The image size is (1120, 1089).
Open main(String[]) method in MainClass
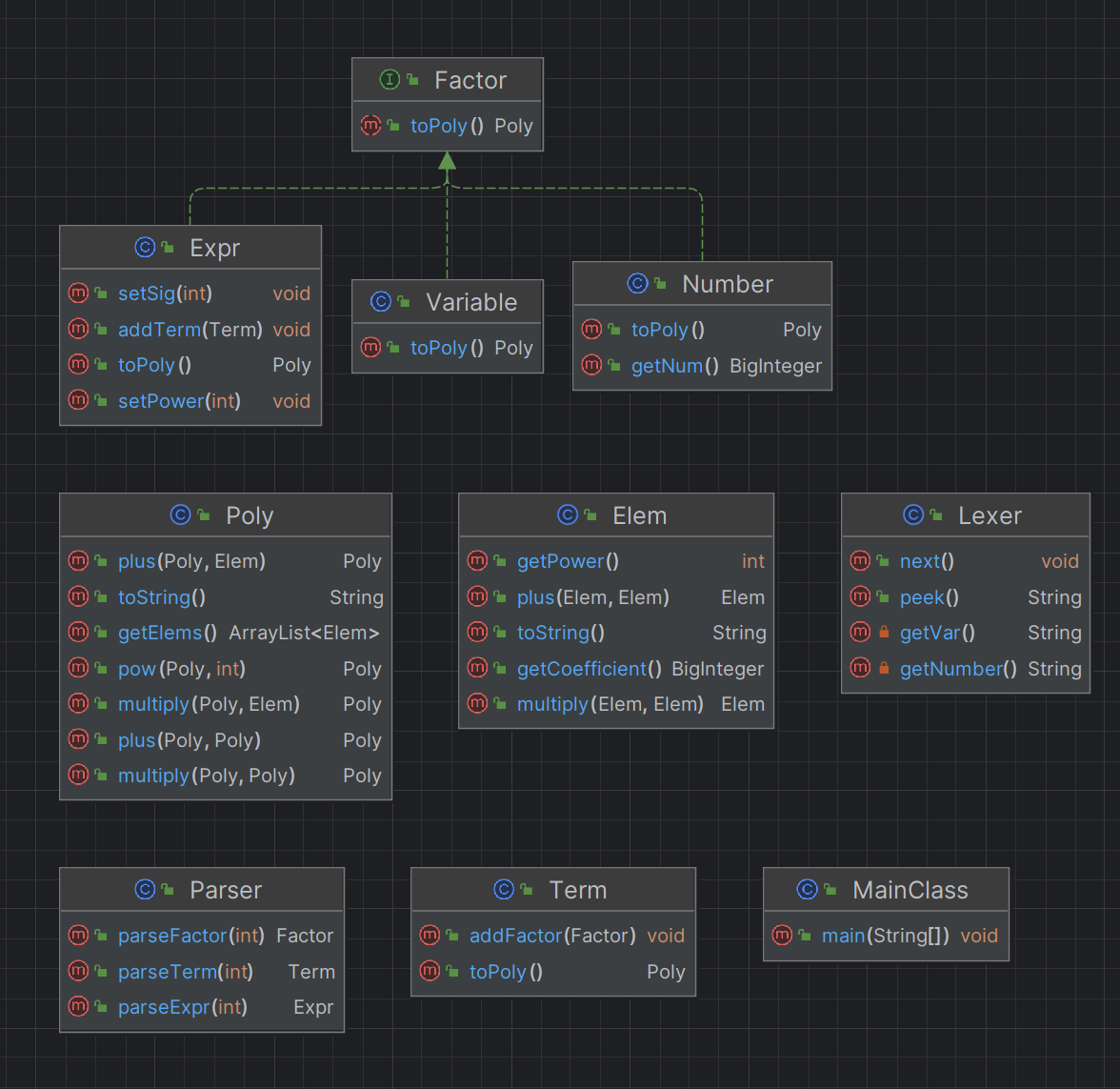click(x=886, y=936)
